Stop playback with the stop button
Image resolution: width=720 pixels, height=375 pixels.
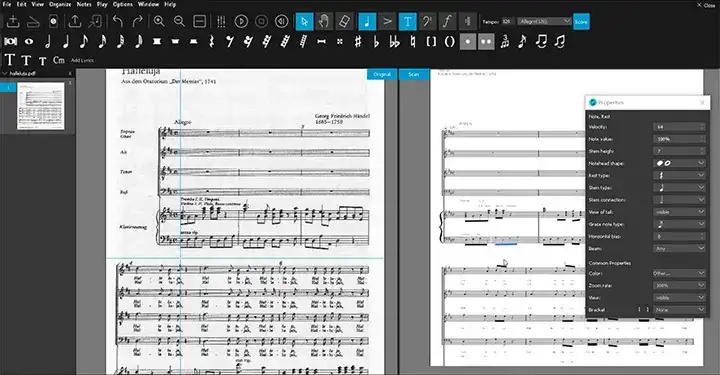(x=261, y=22)
